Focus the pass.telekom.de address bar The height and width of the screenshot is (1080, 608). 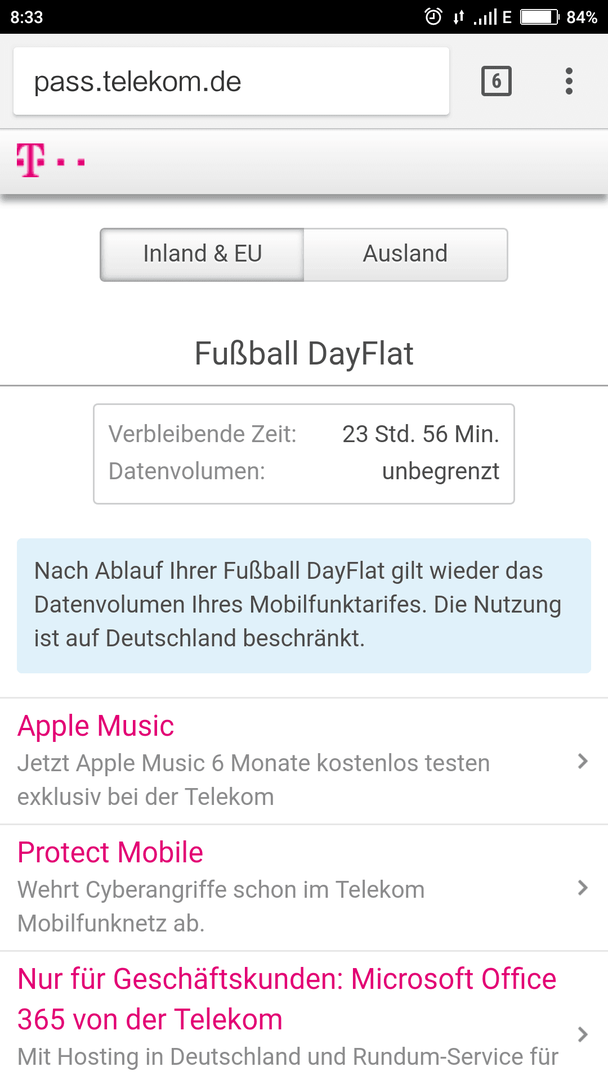pos(231,81)
